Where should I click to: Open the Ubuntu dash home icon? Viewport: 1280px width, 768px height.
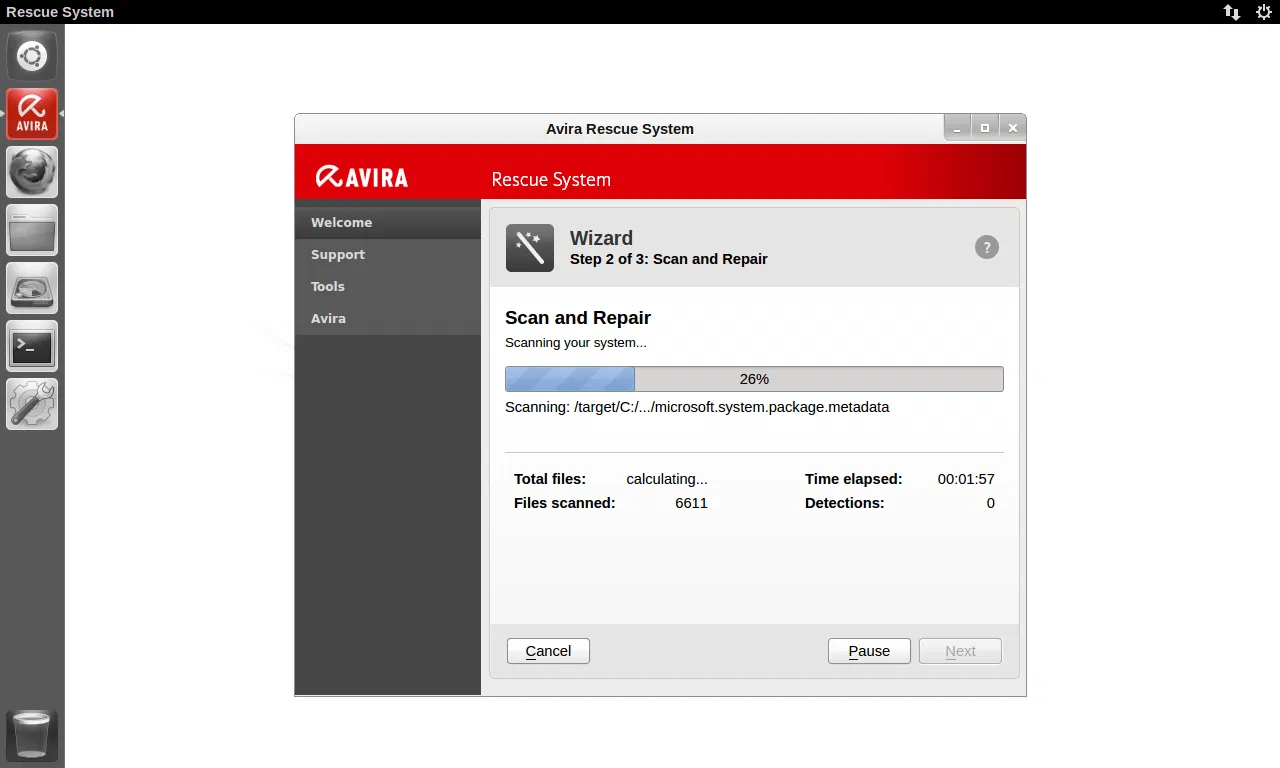pyautogui.click(x=32, y=55)
